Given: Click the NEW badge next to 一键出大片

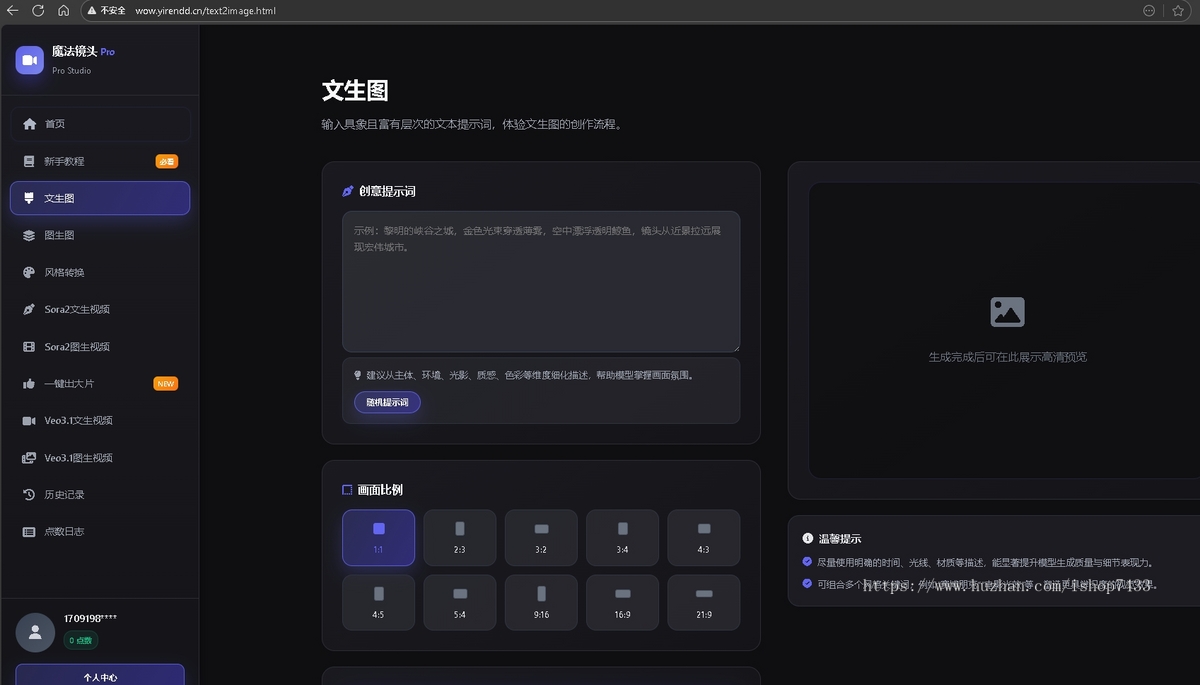Looking at the screenshot, I should pos(166,383).
